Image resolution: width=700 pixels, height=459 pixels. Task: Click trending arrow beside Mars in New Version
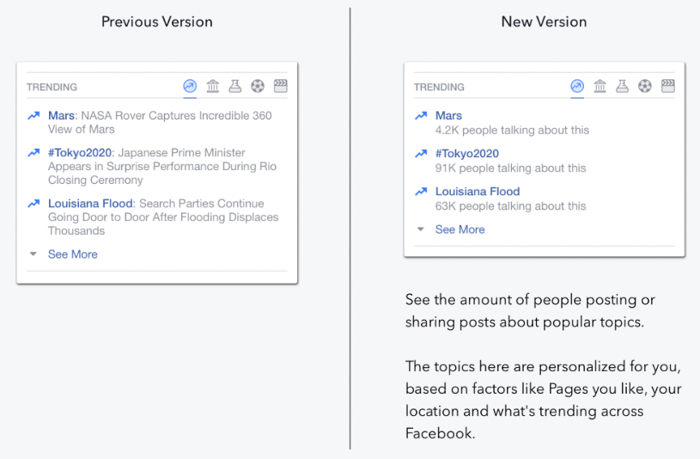tap(421, 116)
